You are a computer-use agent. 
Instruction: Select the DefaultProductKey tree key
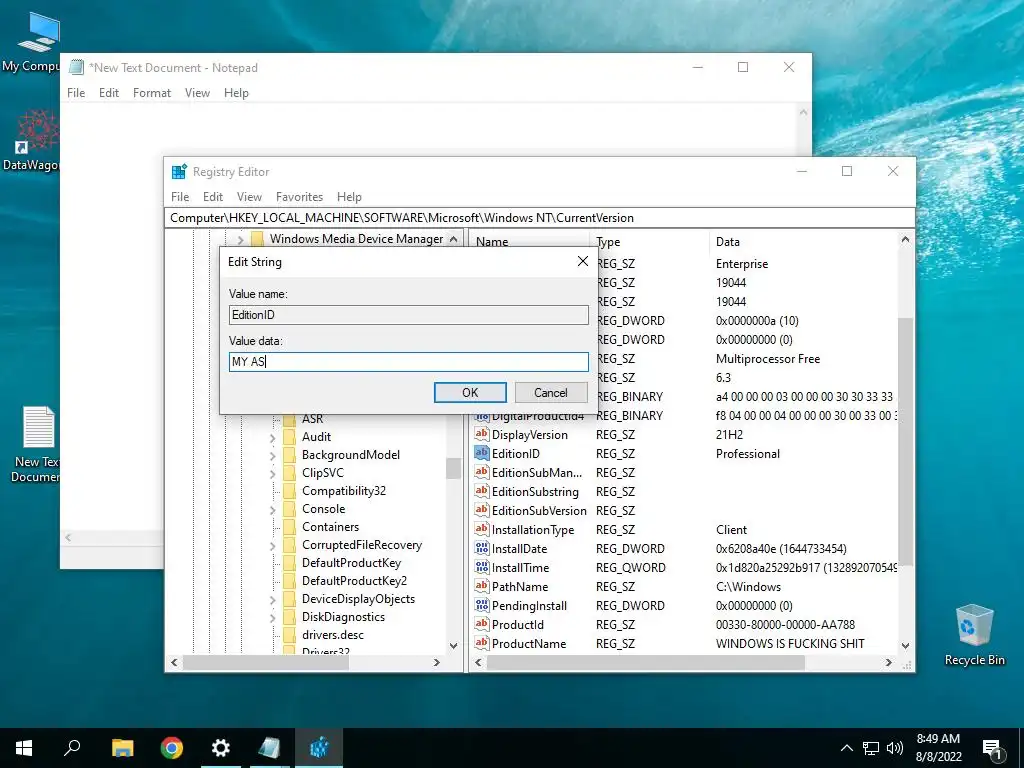tap(351, 562)
